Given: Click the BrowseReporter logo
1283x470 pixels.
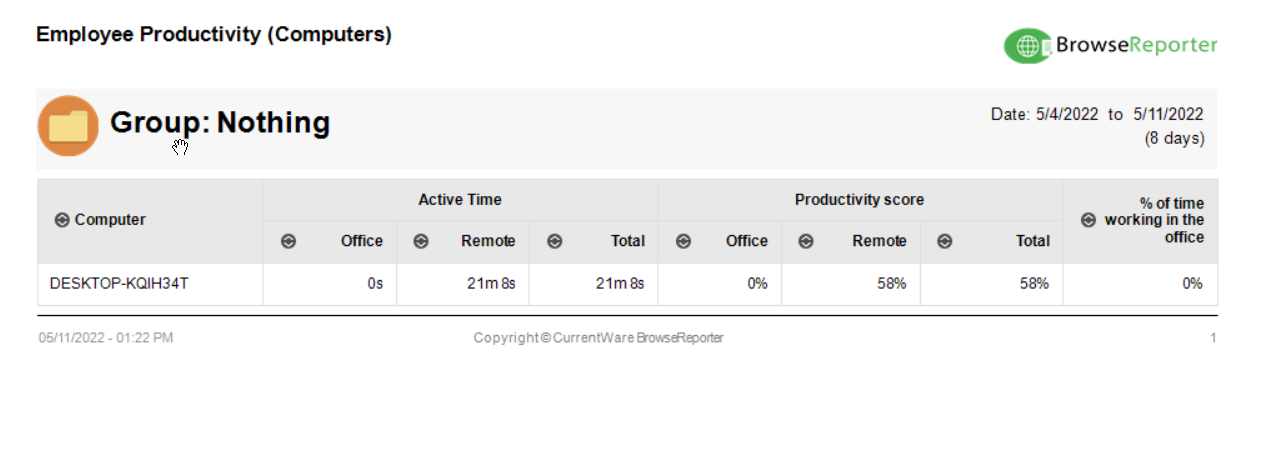Looking at the screenshot, I should (1111, 45).
